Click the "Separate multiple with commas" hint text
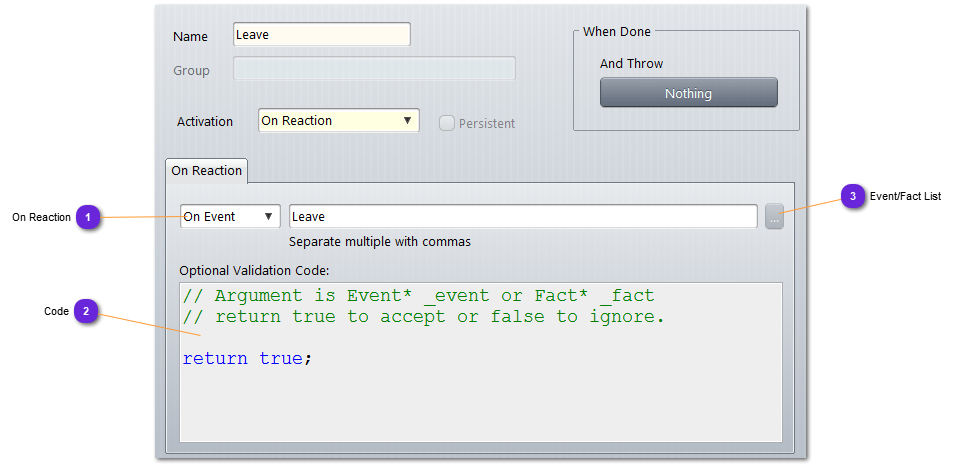Screen dimensions: 957x467 click(x=379, y=242)
